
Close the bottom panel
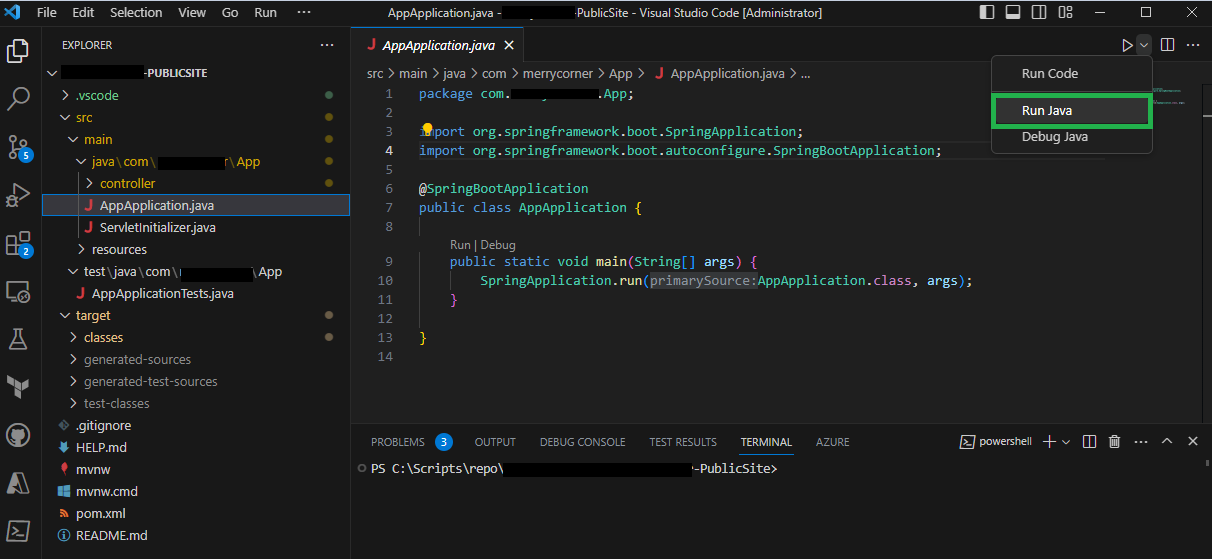(1193, 441)
